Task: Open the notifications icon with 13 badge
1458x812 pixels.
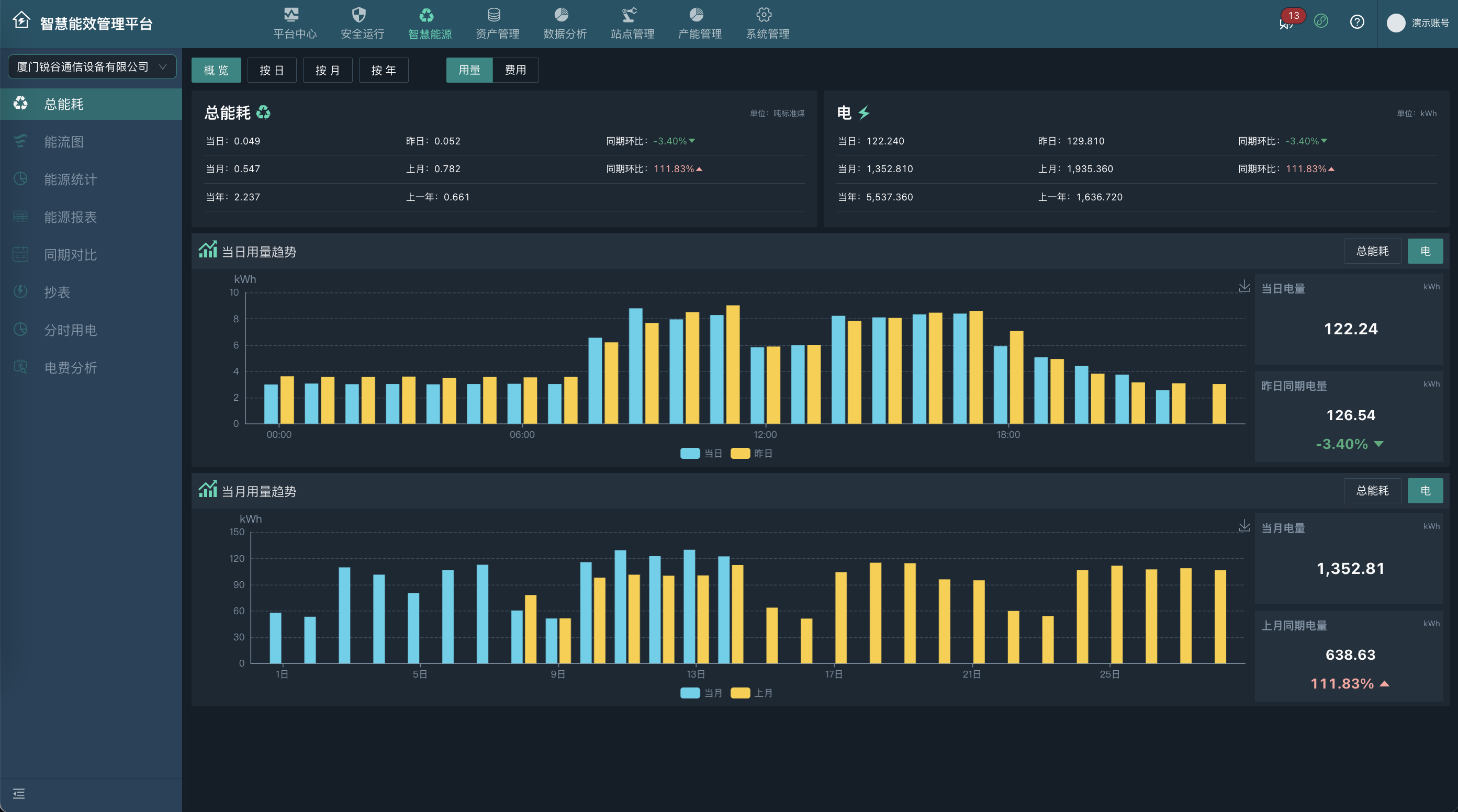Action: point(1286,23)
